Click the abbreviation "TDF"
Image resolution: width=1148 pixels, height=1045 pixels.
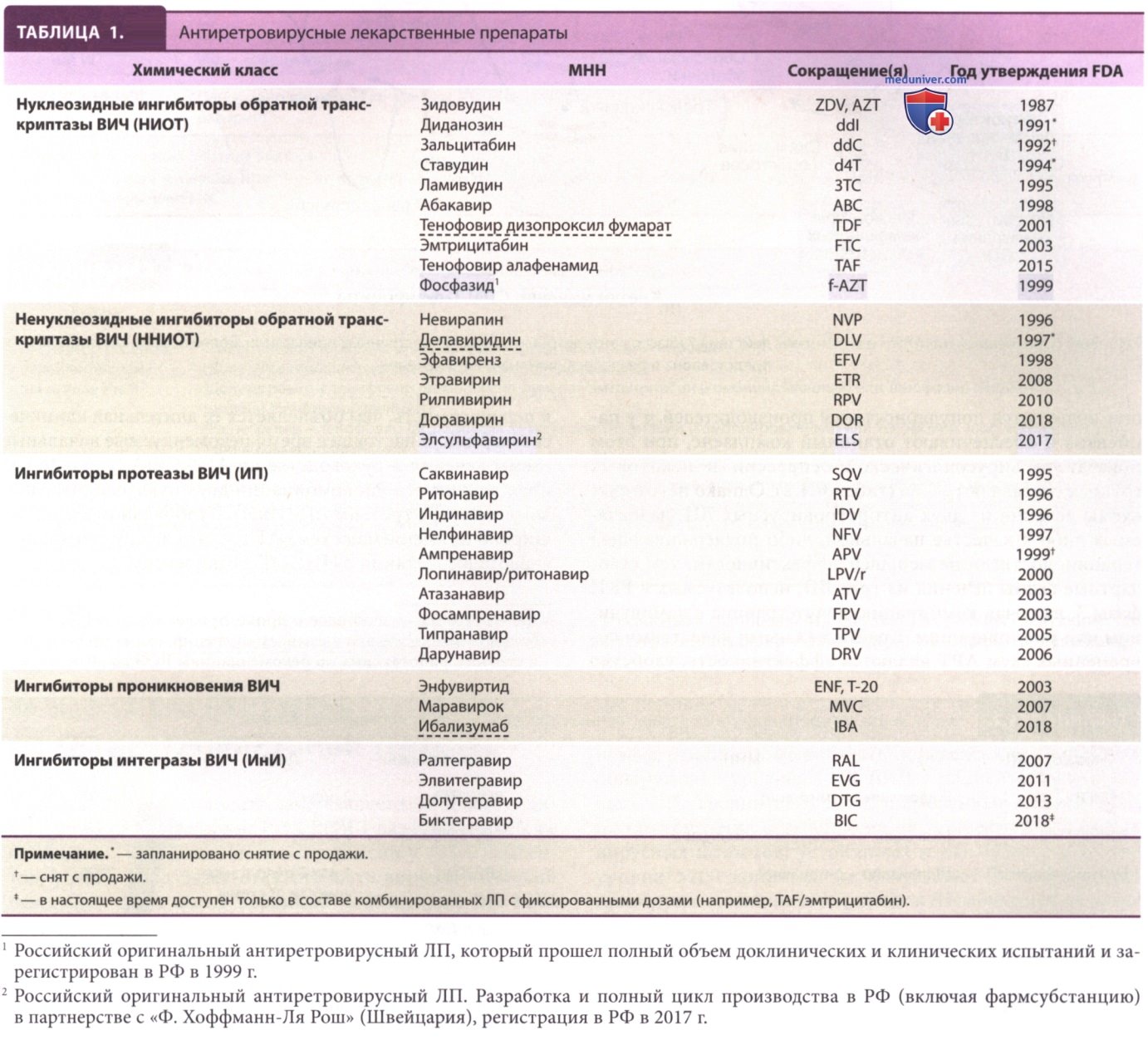(x=847, y=225)
